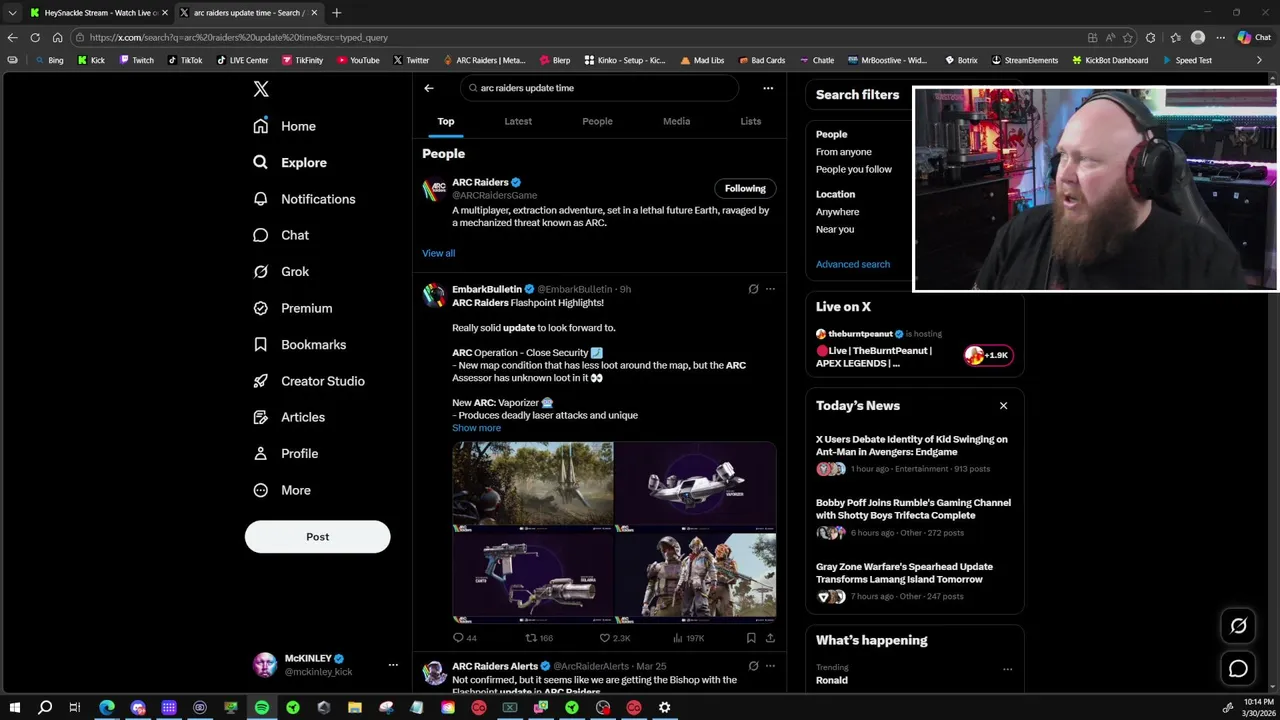
Task: Close the Today's News panel
Action: [x=1003, y=406]
